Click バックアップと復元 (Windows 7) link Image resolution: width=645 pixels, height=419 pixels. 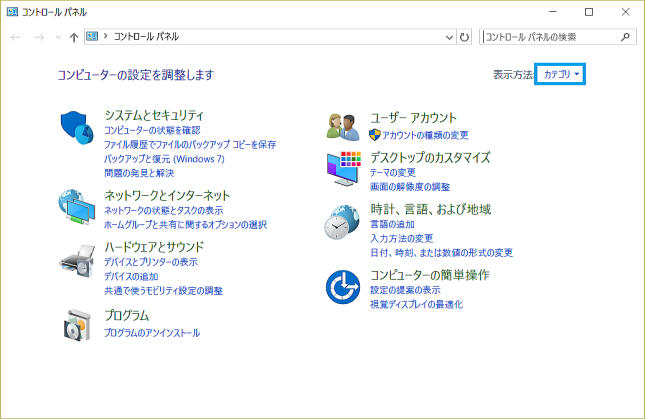(x=164, y=159)
